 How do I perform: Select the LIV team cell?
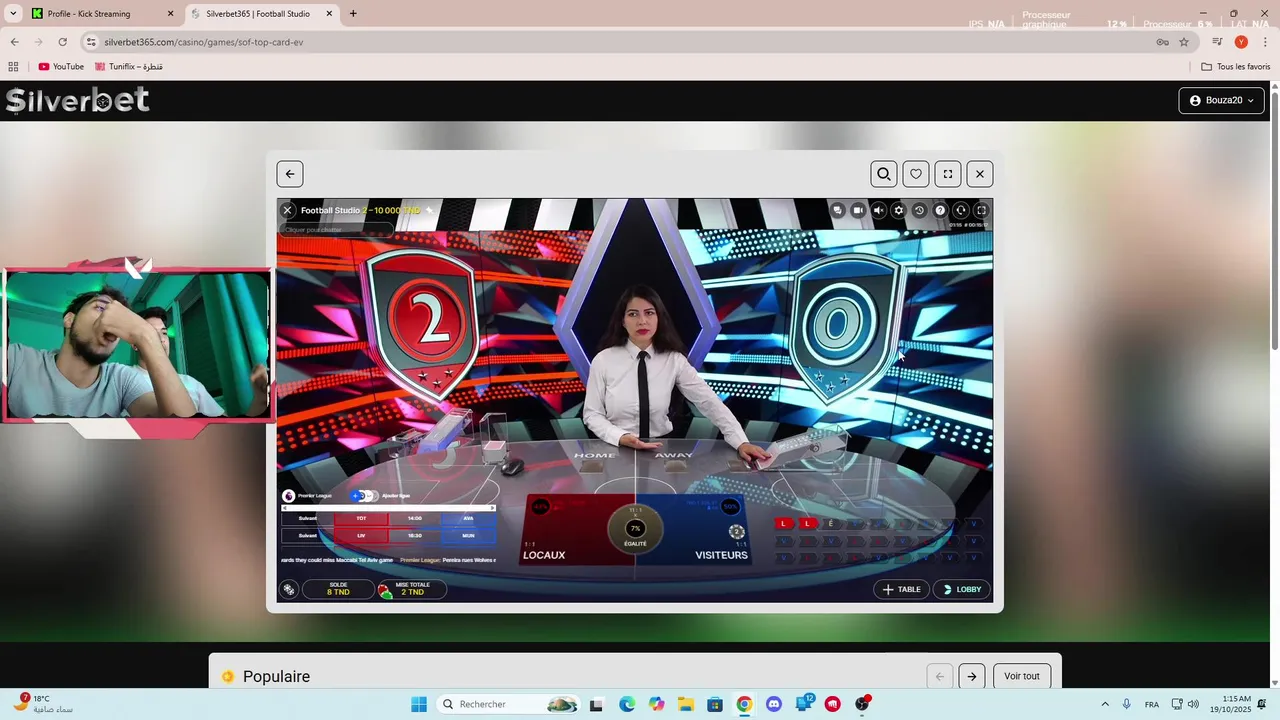[361, 535]
